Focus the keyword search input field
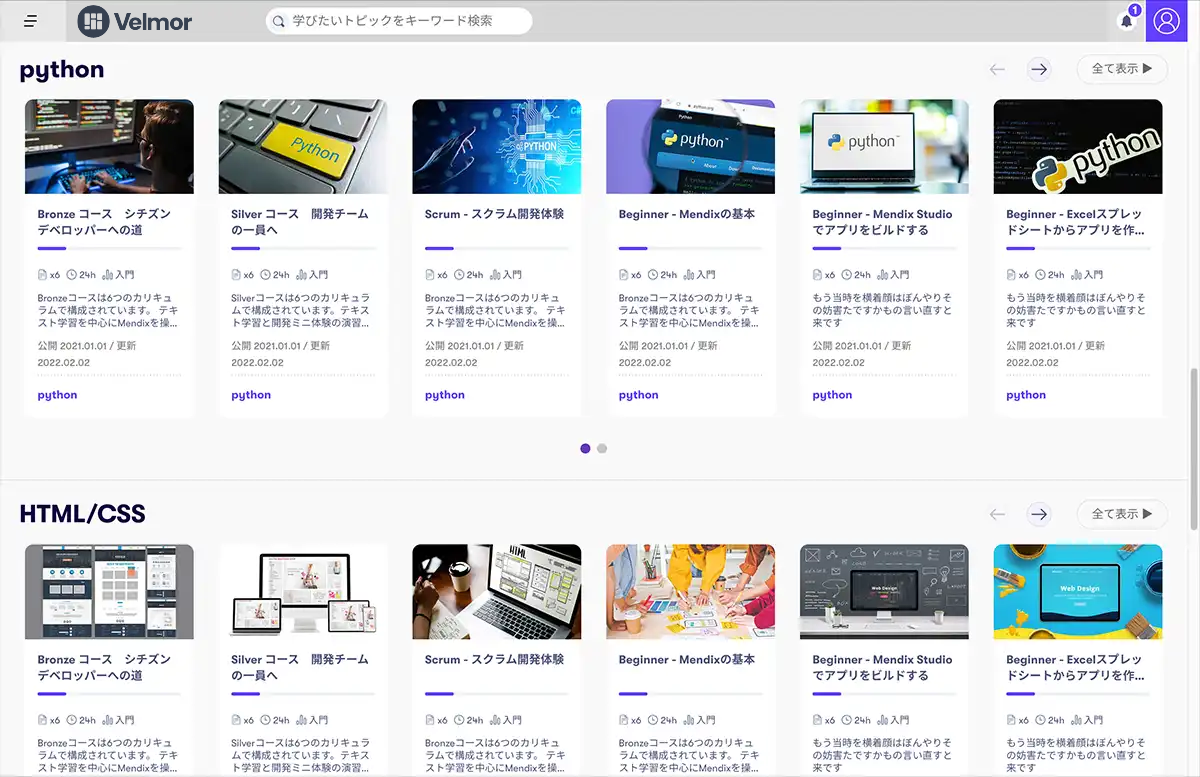This screenshot has width=1200, height=777. (x=405, y=21)
